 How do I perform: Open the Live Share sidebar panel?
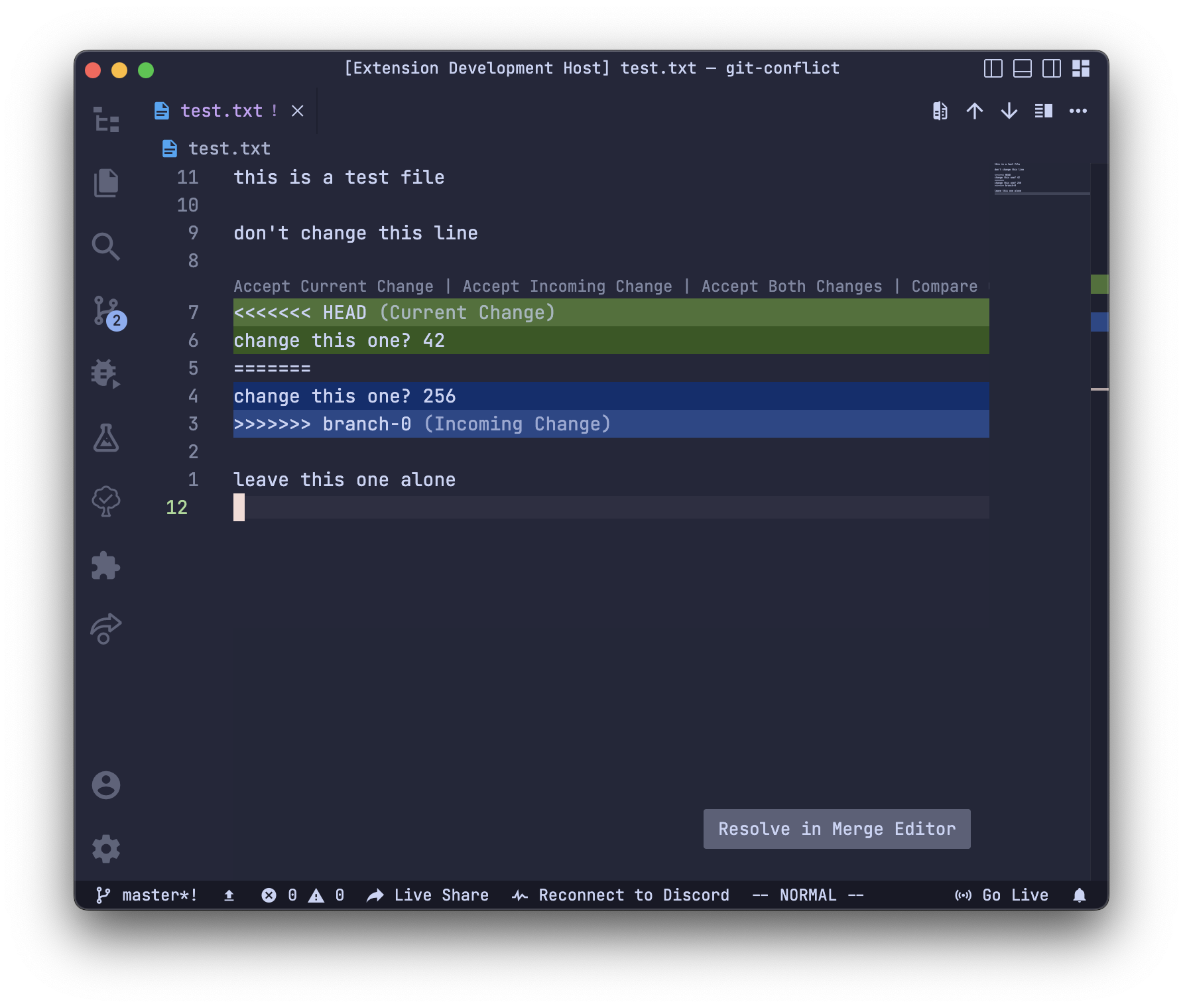[x=106, y=628]
